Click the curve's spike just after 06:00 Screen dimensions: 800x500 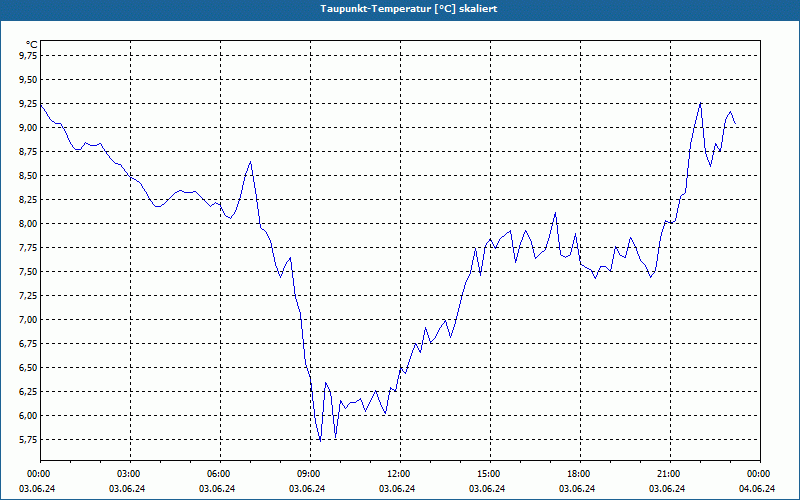251,162
